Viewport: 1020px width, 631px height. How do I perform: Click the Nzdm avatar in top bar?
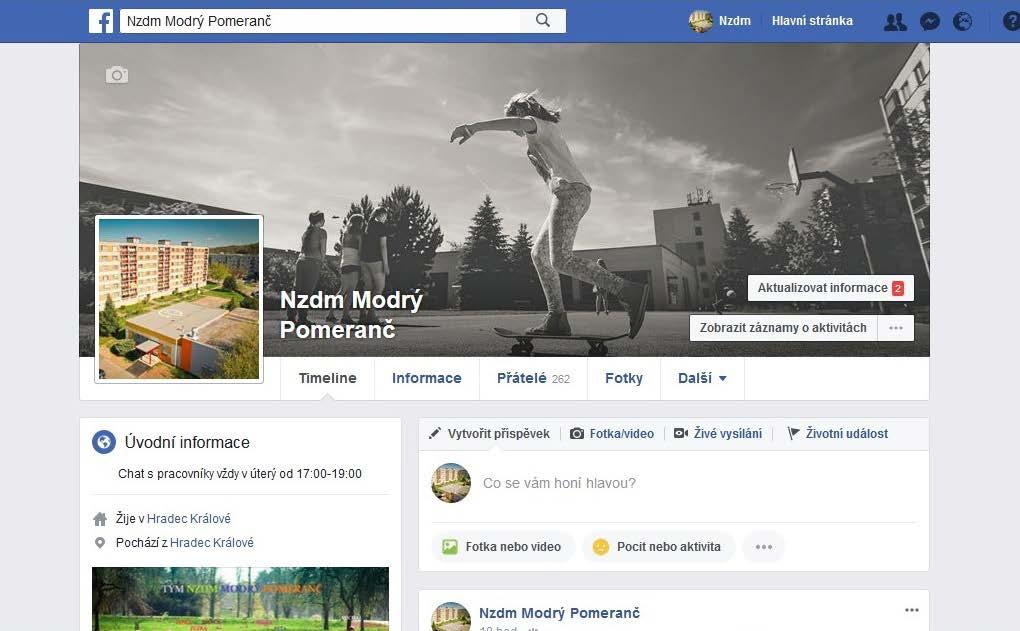click(x=701, y=21)
